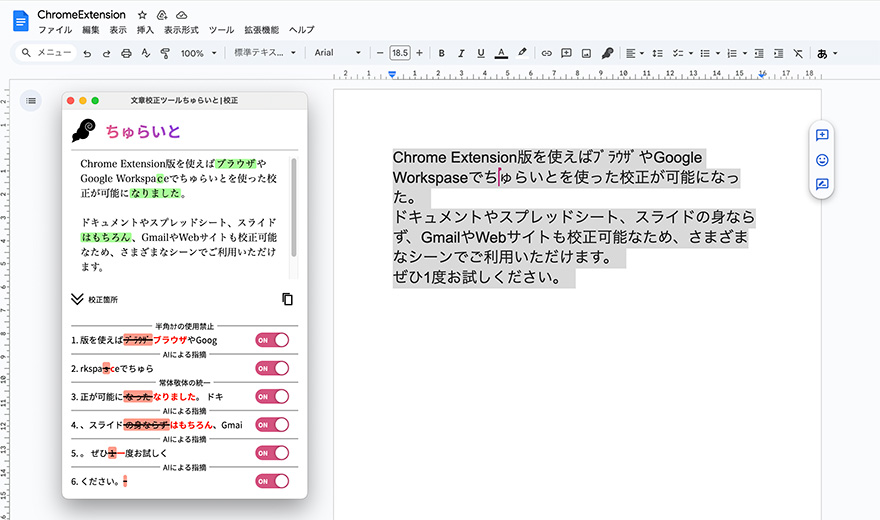Show the document outline

coord(31,100)
